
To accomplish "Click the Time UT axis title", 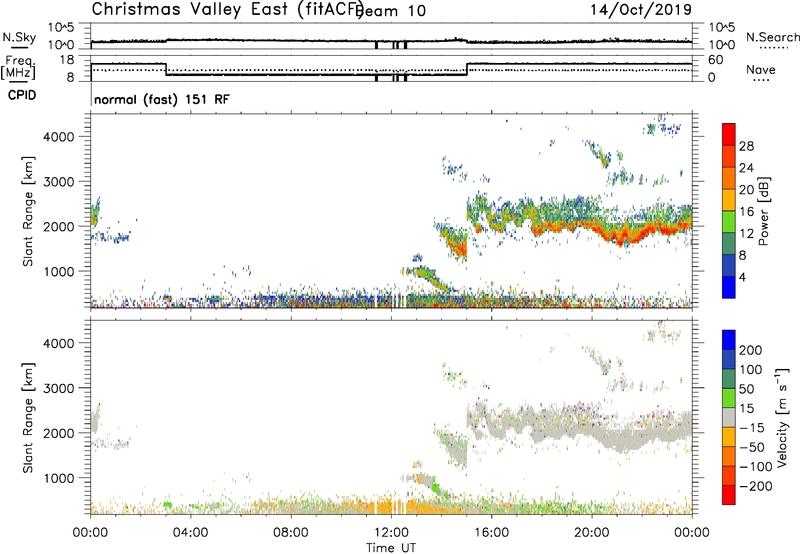I will [x=391, y=548].
